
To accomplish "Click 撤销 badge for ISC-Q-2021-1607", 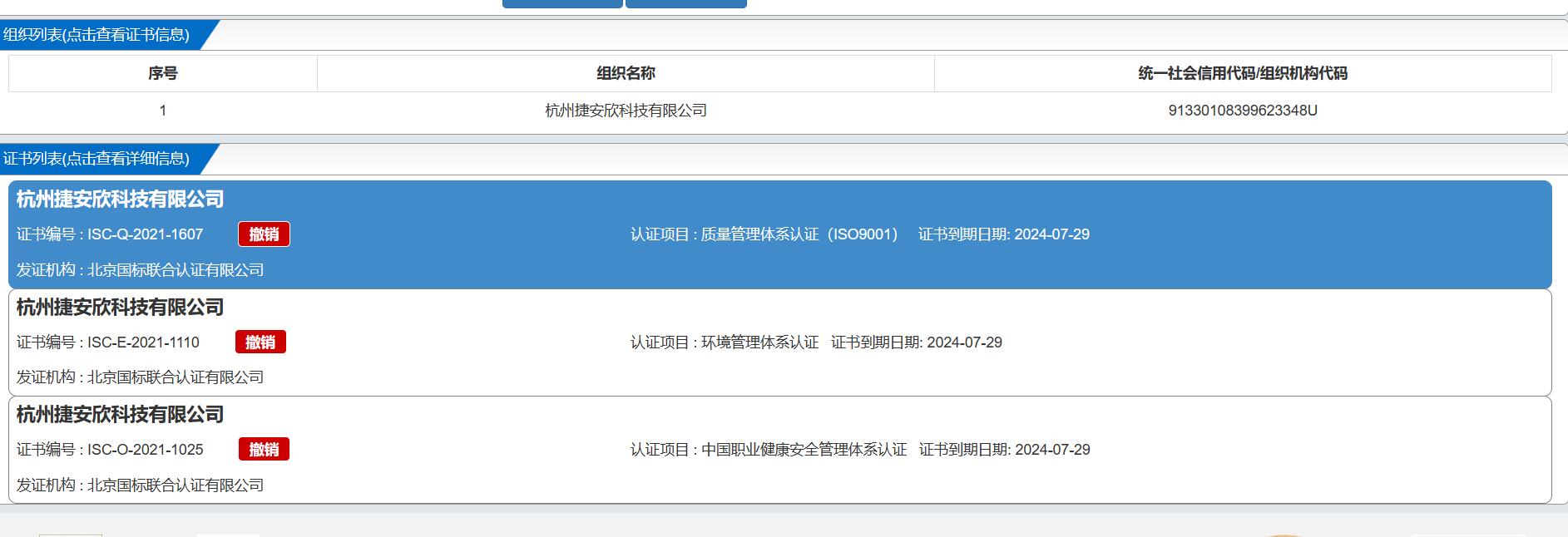I will pos(264,234).
